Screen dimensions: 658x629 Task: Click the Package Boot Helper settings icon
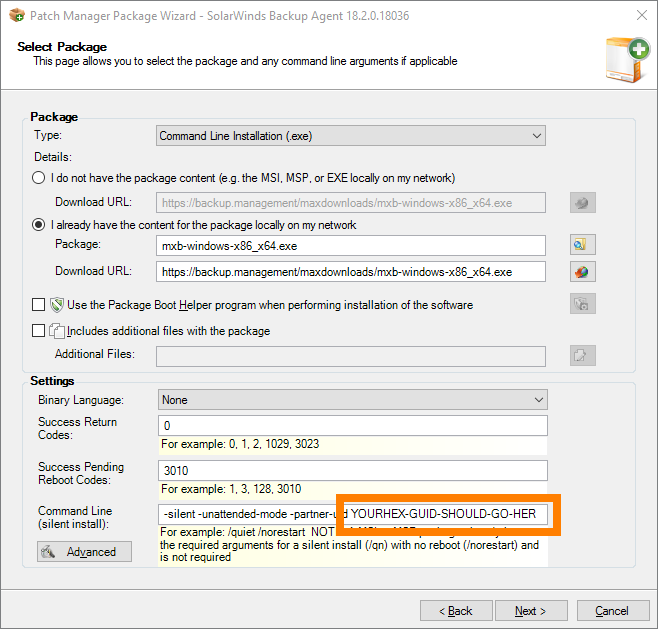[x=582, y=304]
